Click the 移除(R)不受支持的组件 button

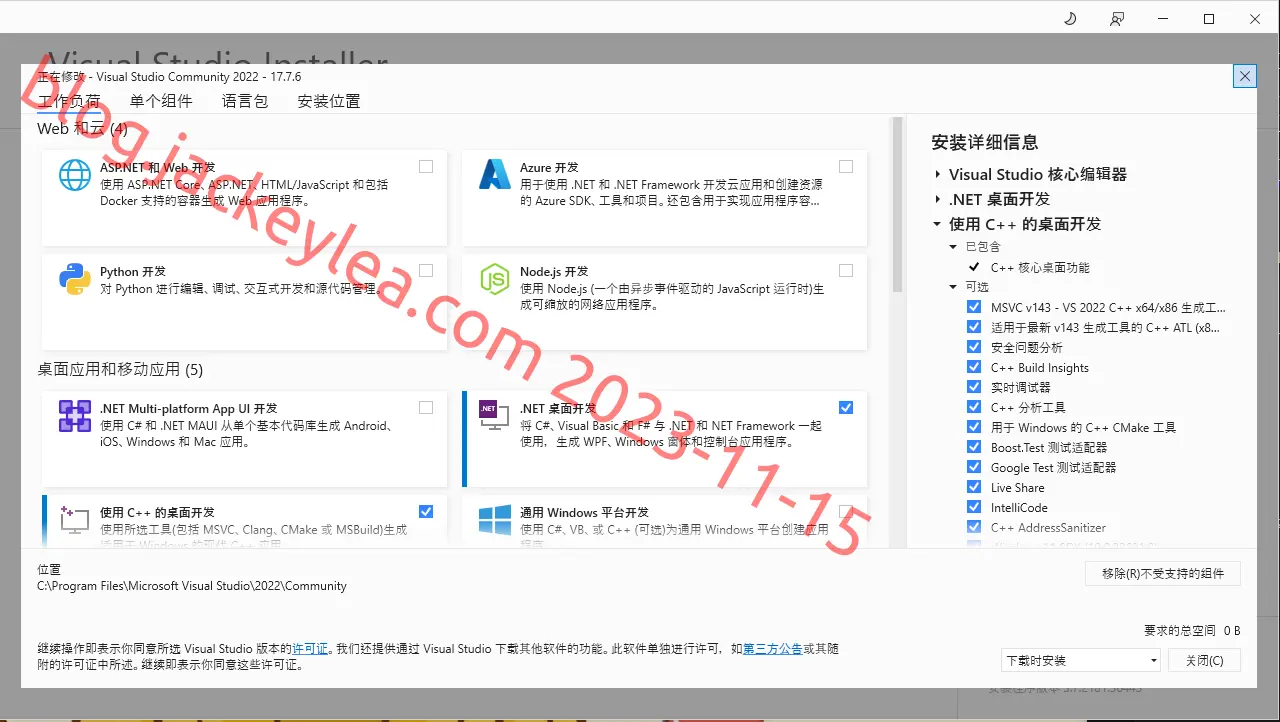[1163, 573]
